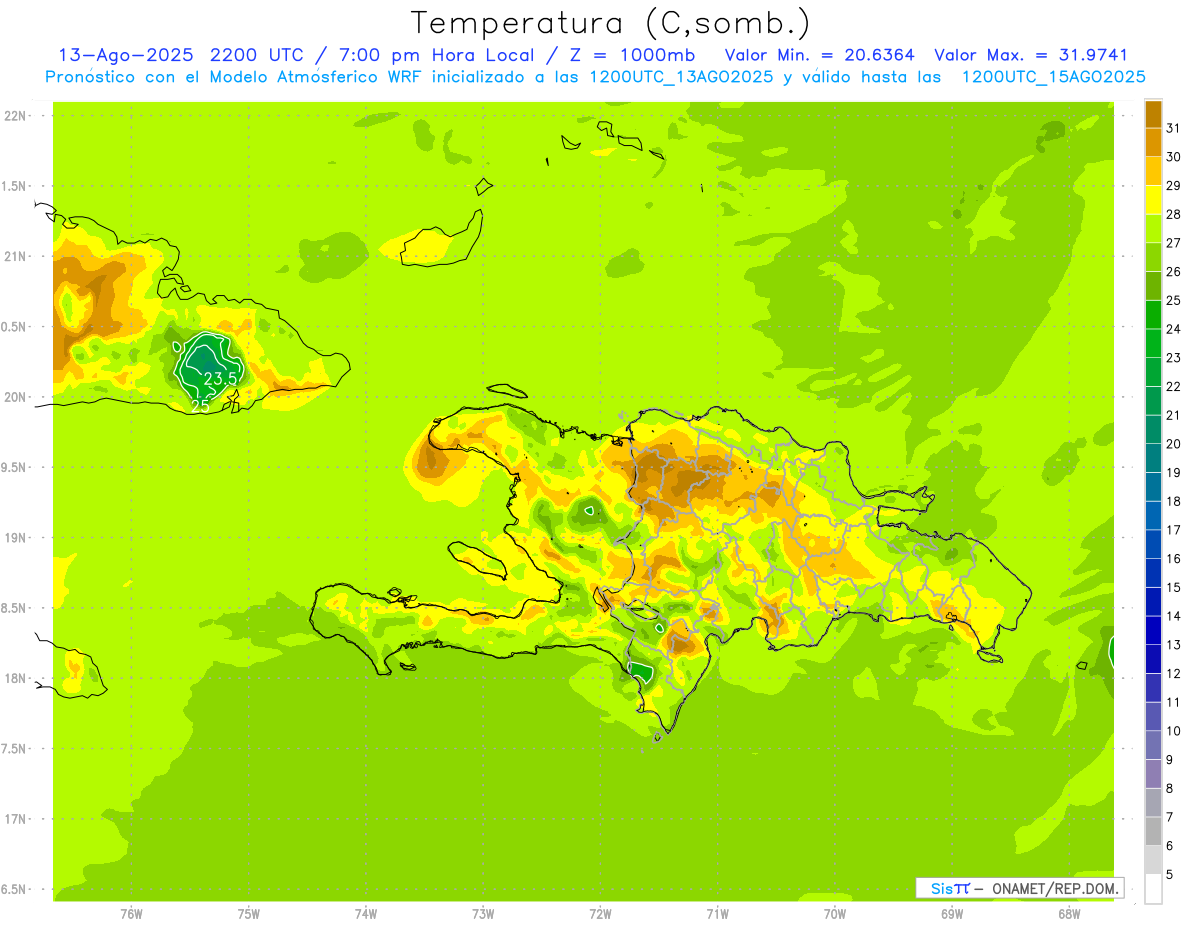Click the initialization time "1200UTC_13AGO2025"

click(x=680, y=77)
